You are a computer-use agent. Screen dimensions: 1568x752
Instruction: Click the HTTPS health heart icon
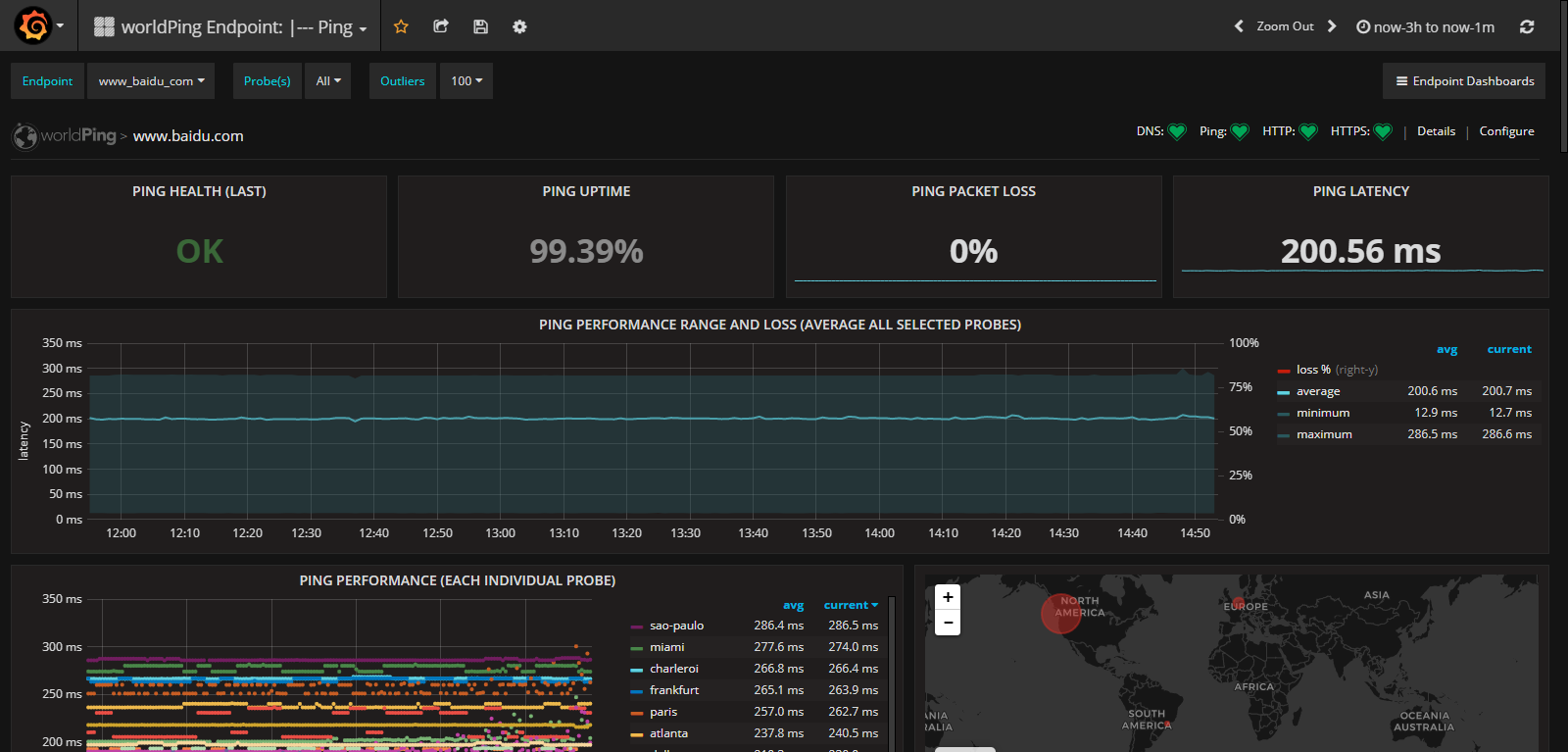(x=1383, y=131)
